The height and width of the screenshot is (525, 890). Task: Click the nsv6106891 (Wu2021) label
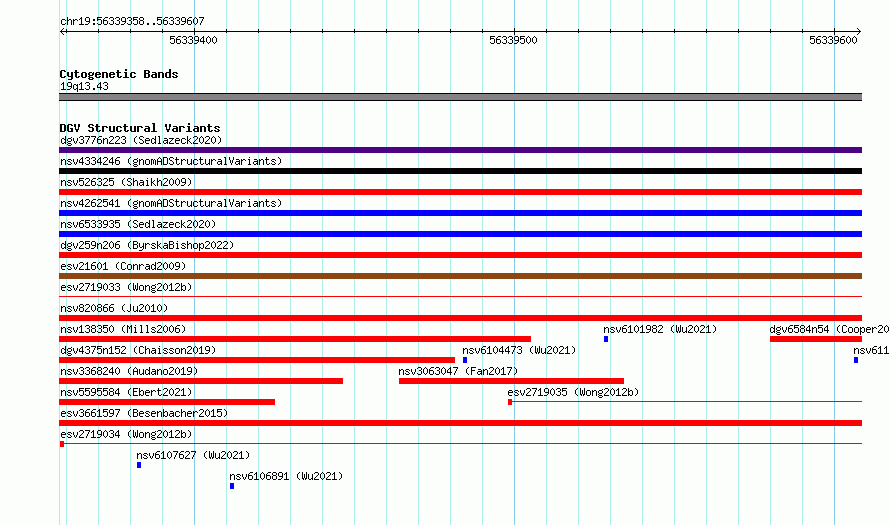pyautogui.click(x=286, y=476)
